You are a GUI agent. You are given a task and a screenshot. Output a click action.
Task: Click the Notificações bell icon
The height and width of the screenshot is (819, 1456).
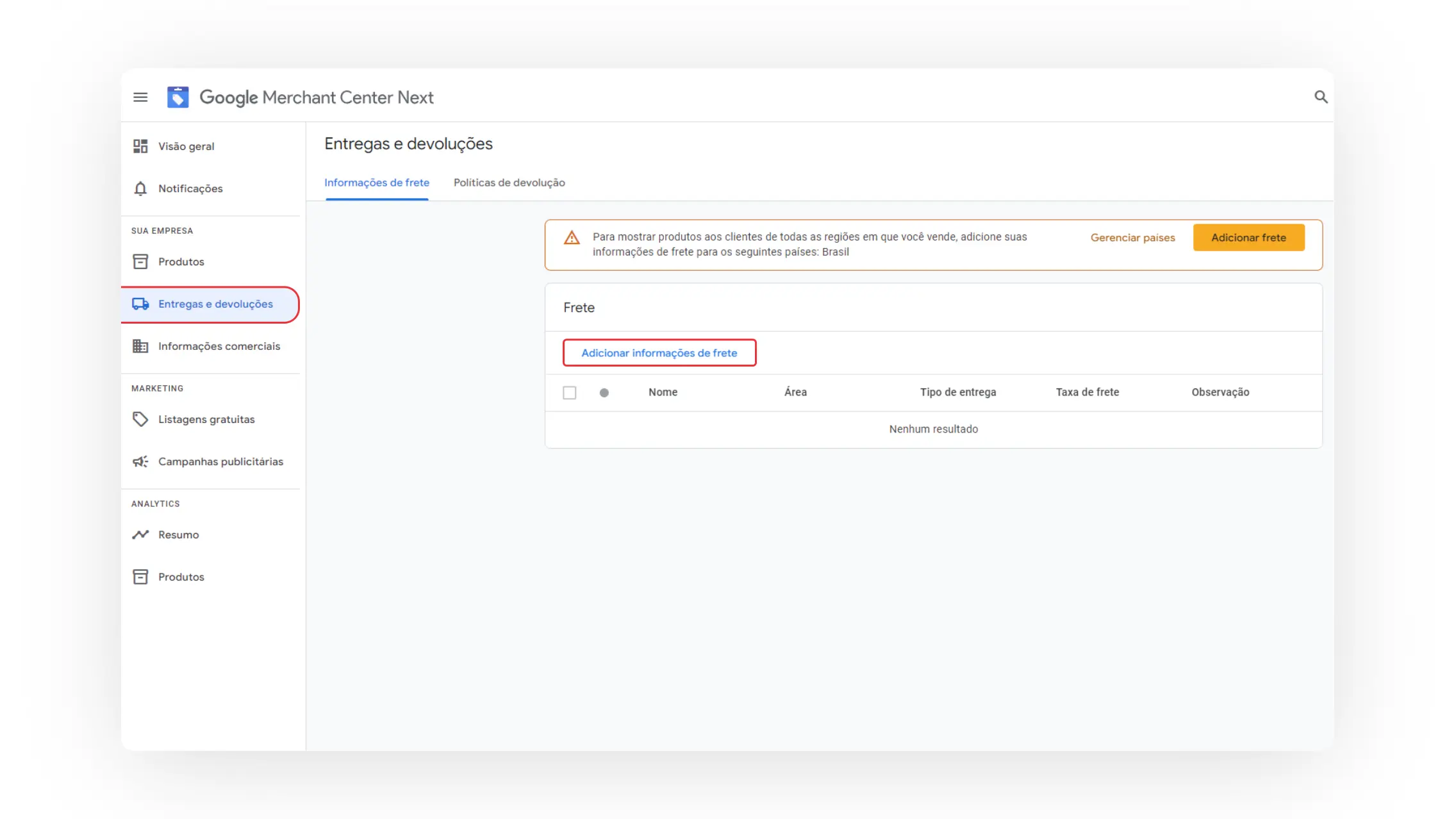[140, 188]
